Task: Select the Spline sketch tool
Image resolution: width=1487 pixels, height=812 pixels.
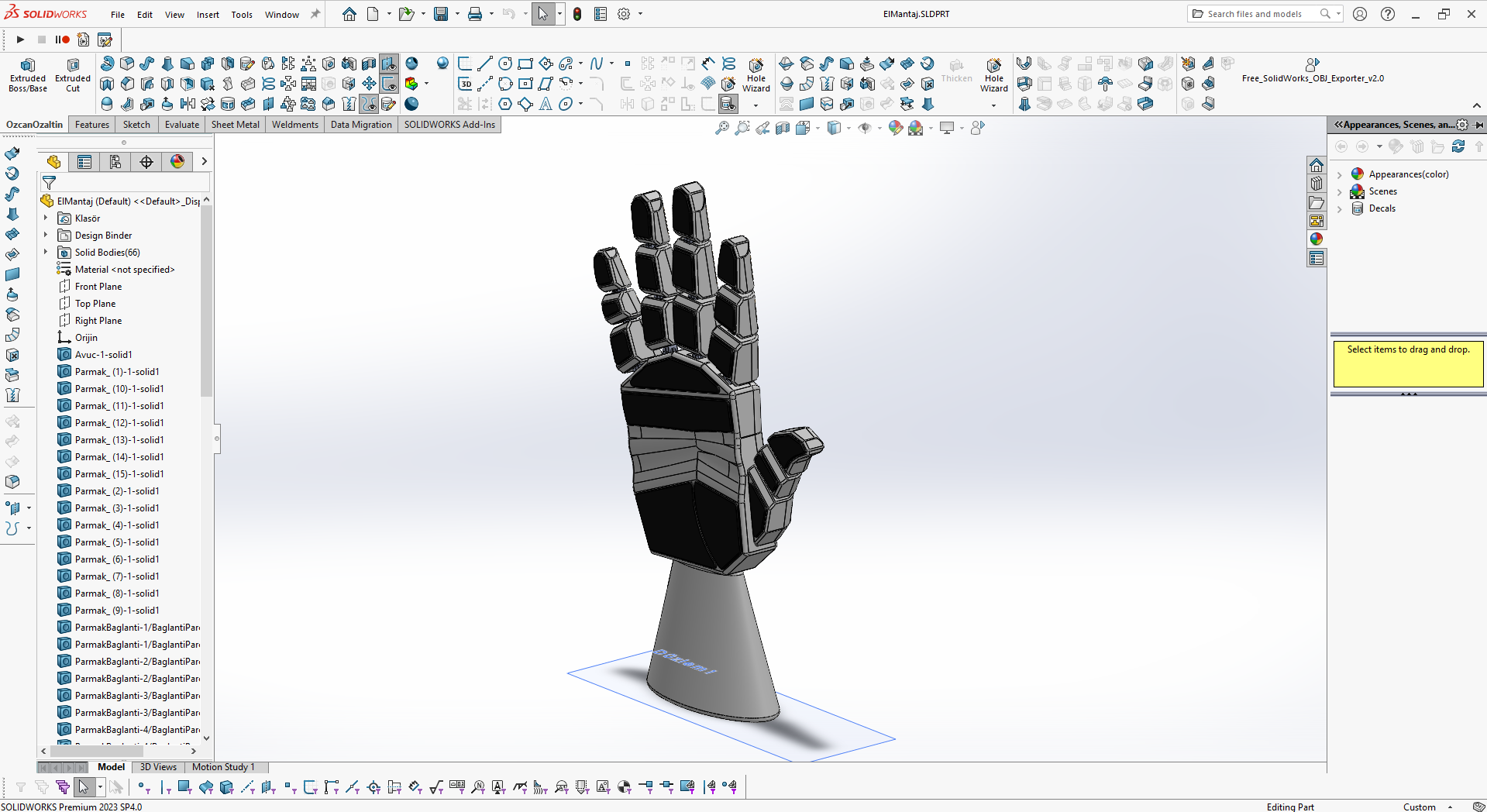Action: point(597,64)
